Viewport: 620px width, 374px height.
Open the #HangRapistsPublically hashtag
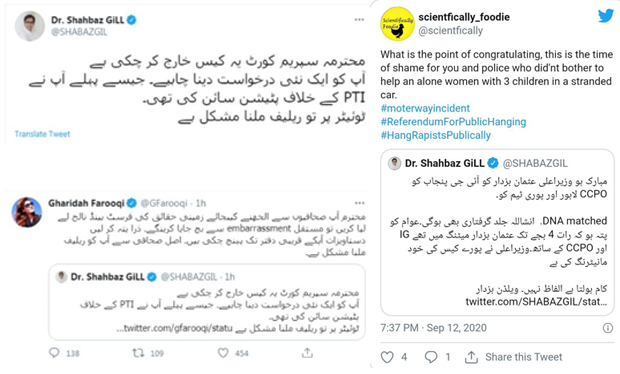[x=435, y=135]
